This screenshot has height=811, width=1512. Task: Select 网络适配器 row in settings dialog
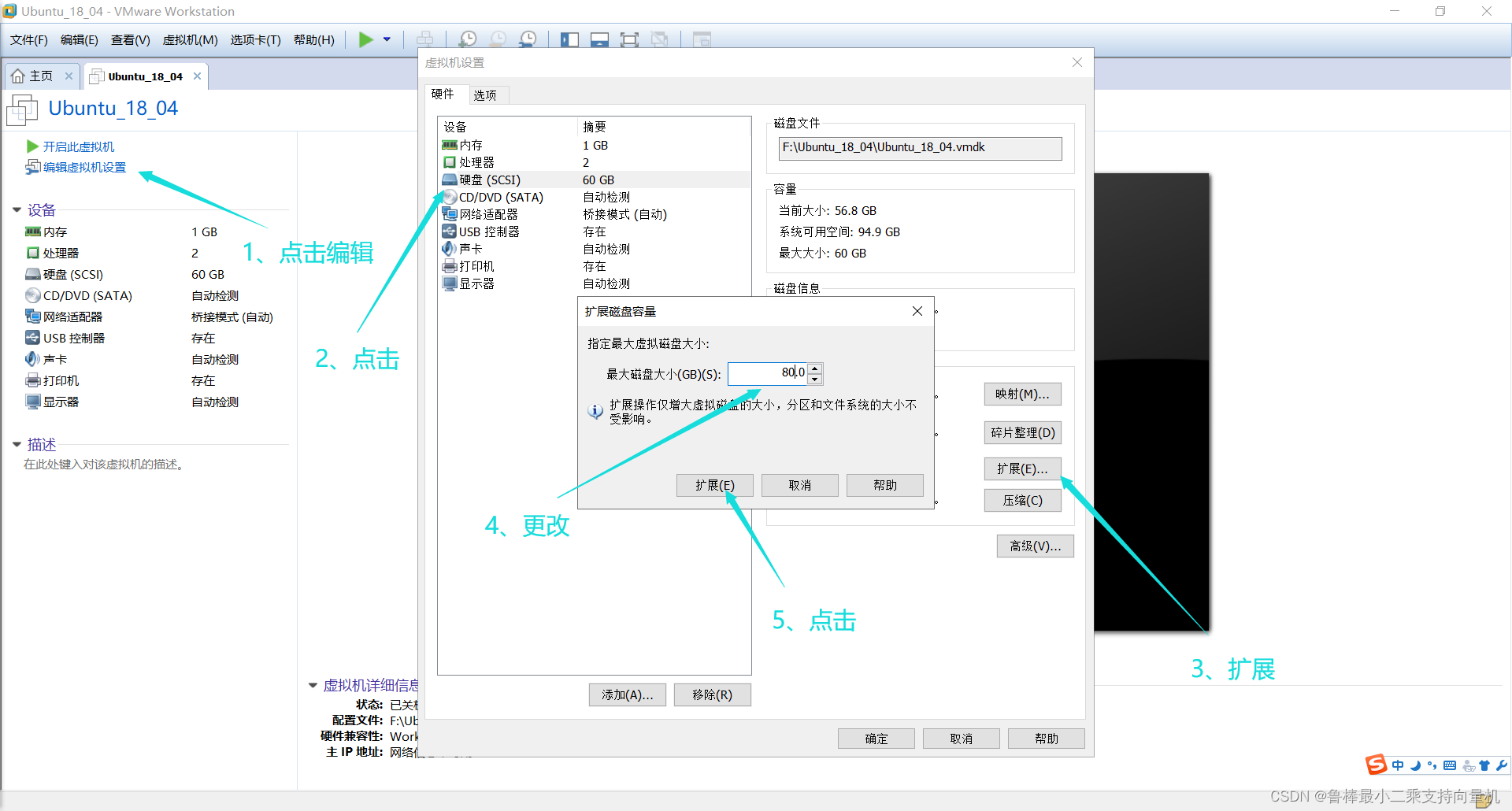[x=595, y=214]
